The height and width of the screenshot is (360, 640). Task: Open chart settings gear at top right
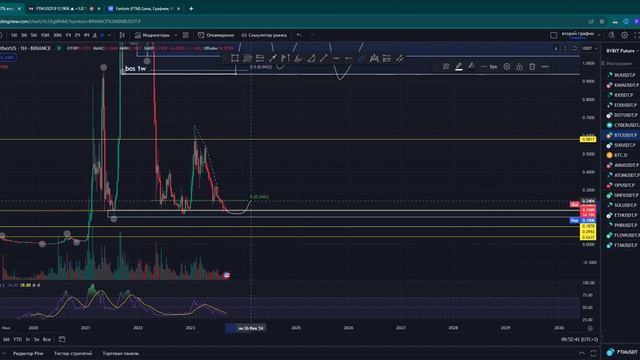tap(624, 35)
